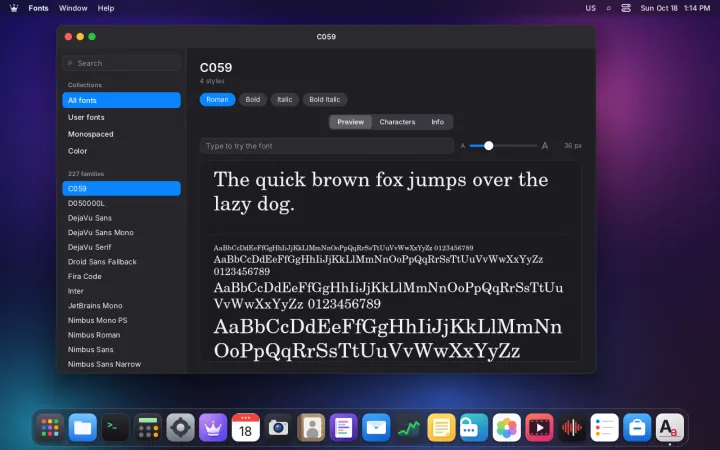The width and height of the screenshot is (720, 450).
Task: Select the Inter font family
Action: point(121,291)
